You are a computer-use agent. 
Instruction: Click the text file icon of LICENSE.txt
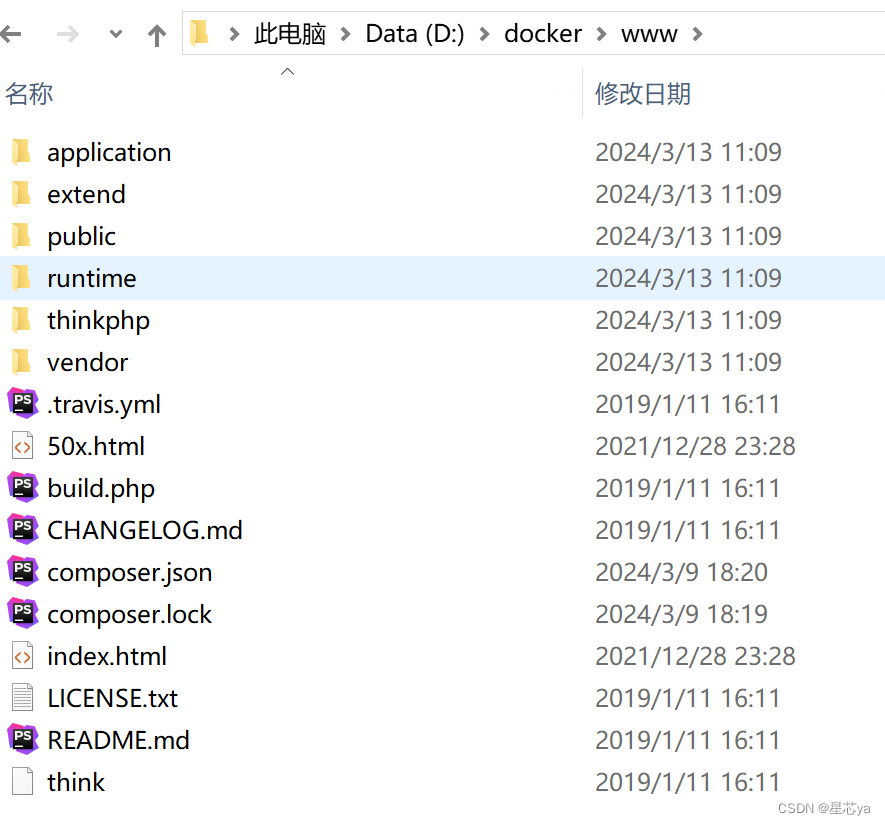22,698
